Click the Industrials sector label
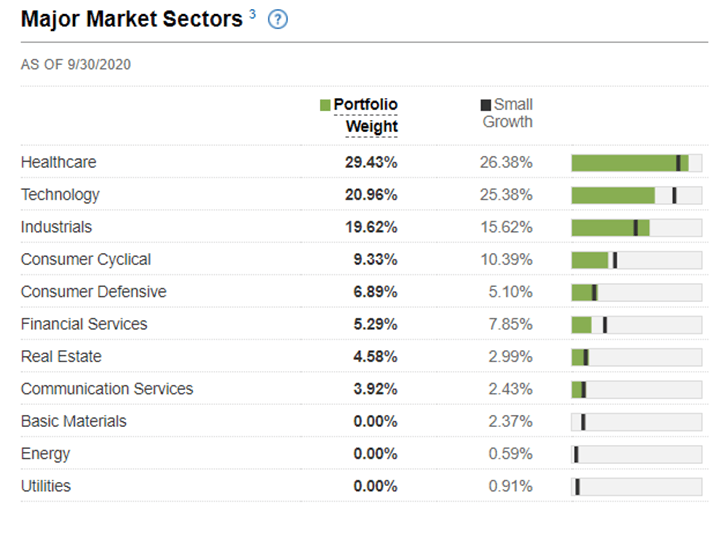The height and width of the screenshot is (547, 728). [x=56, y=227]
